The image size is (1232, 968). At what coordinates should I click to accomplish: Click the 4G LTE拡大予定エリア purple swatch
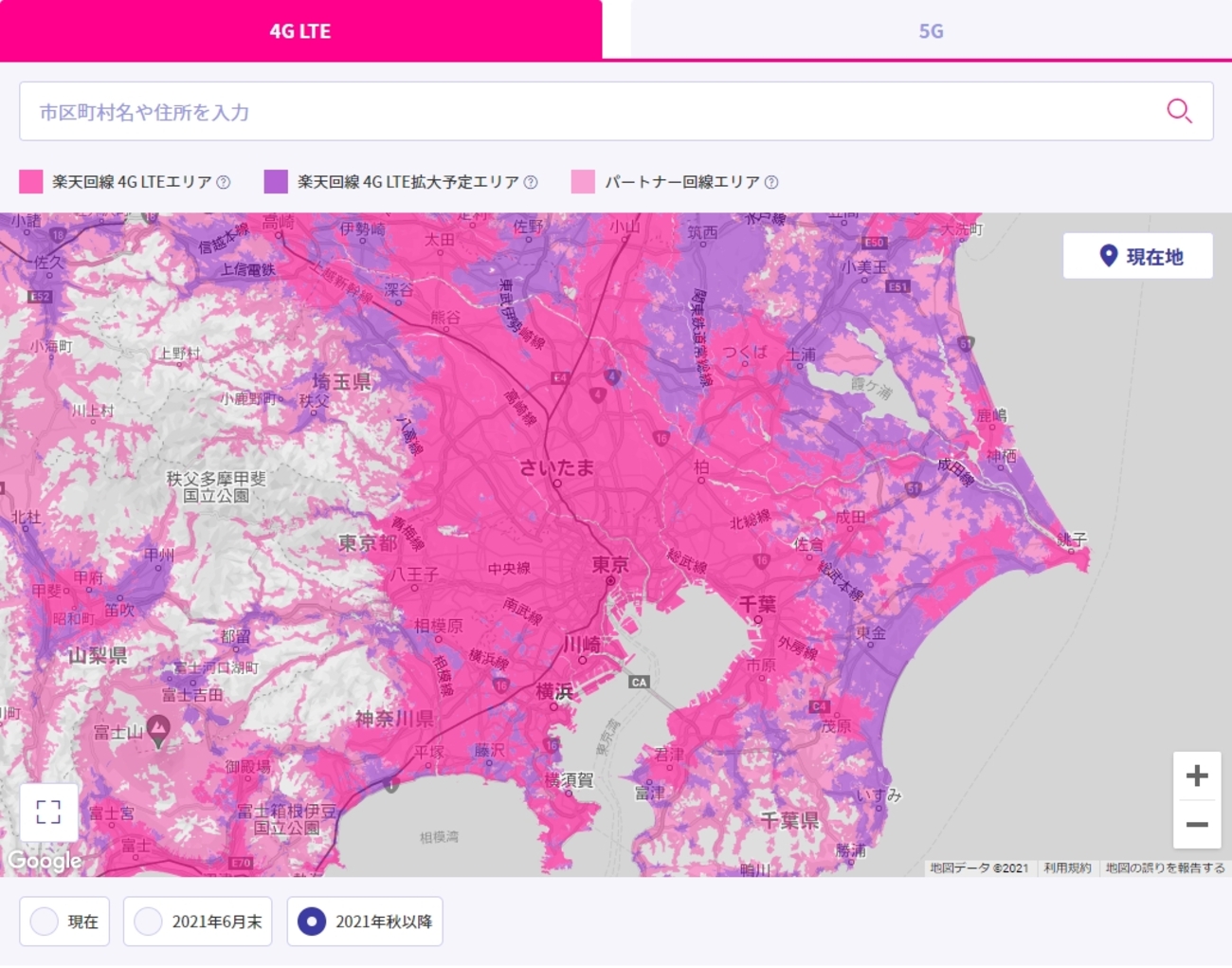(x=276, y=182)
